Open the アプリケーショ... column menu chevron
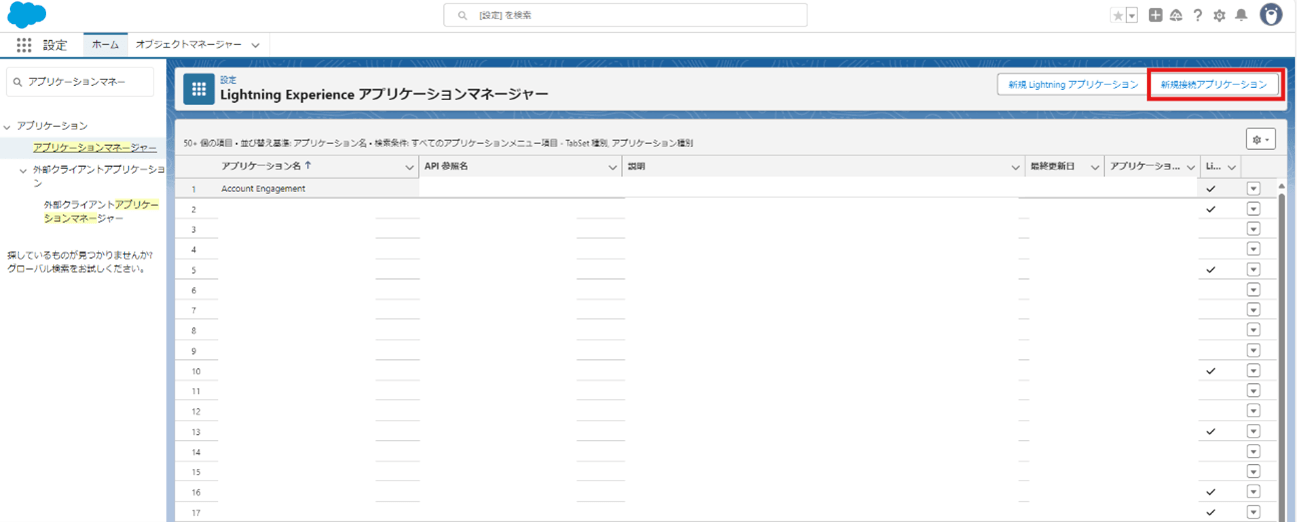This screenshot has width=1297, height=522. (x=1191, y=167)
